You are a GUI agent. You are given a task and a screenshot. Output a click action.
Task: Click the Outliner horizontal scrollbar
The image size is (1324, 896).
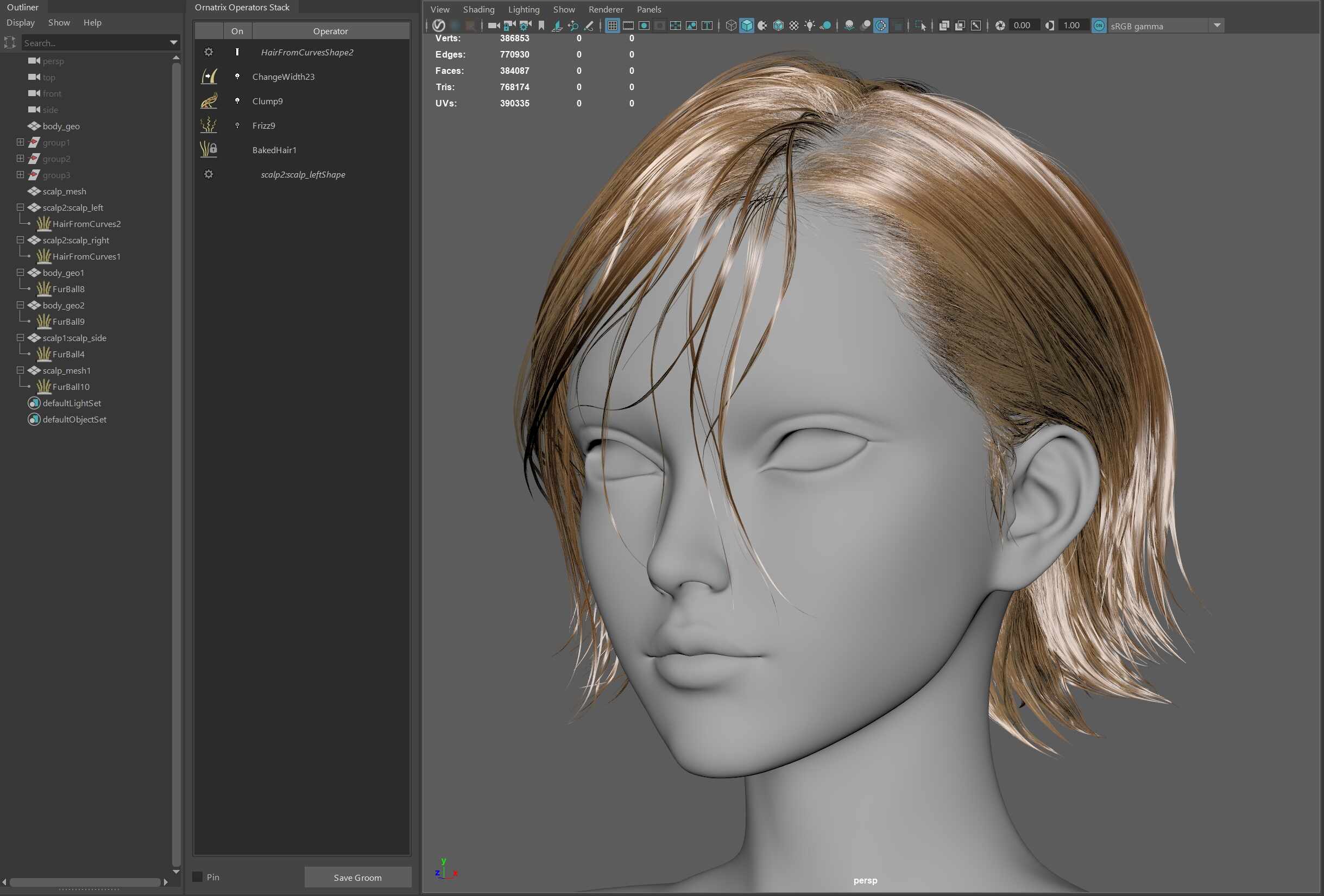[x=85, y=882]
